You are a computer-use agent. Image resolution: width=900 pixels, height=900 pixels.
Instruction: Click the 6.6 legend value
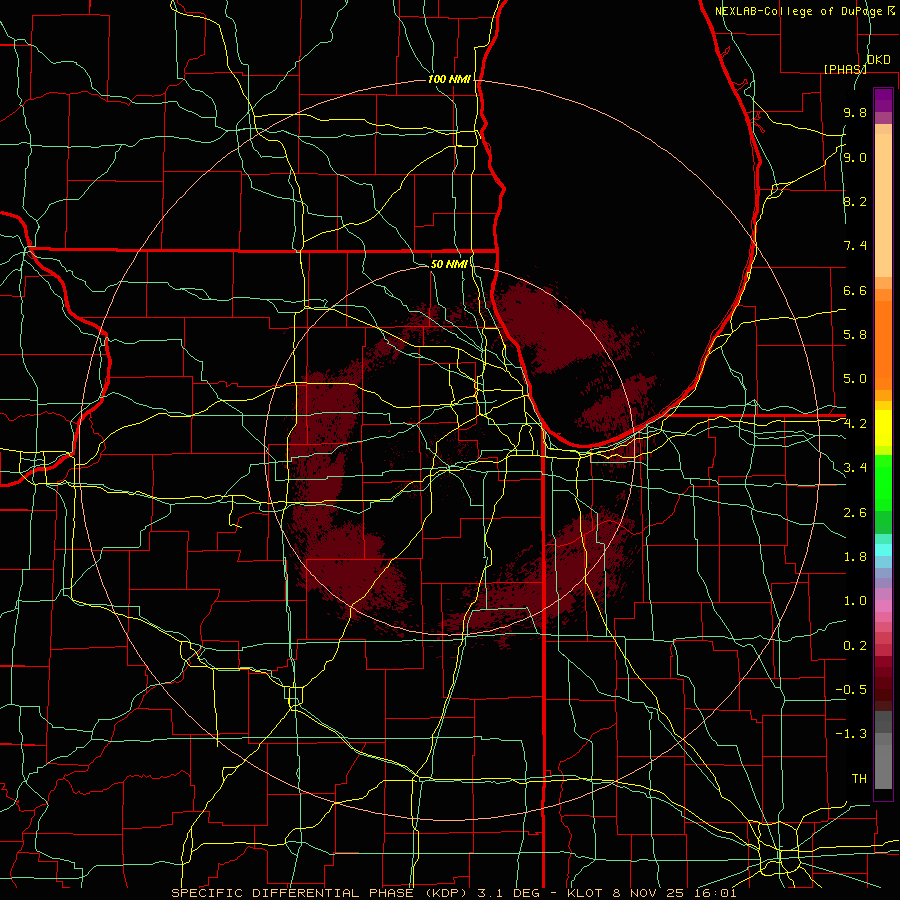(855, 290)
